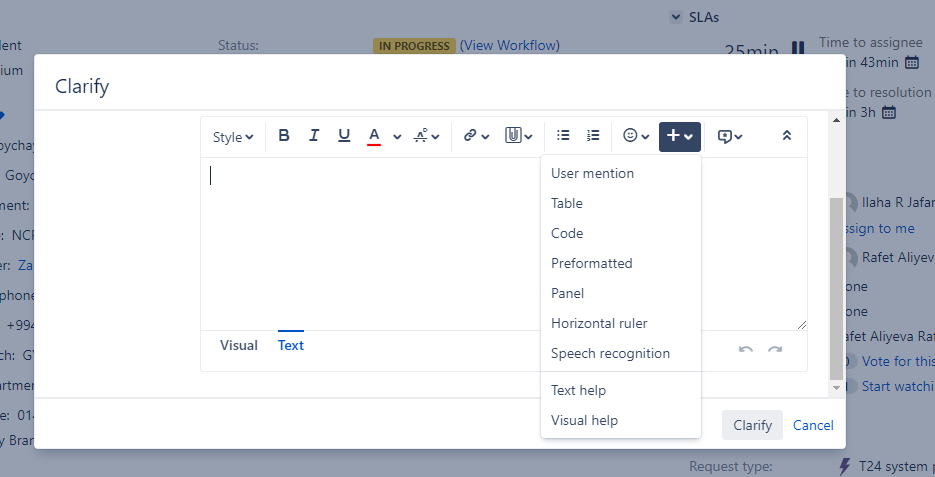Image resolution: width=935 pixels, height=477 pixels.
Task: Switch to the Visual editor tab
Action: [239, 345]
